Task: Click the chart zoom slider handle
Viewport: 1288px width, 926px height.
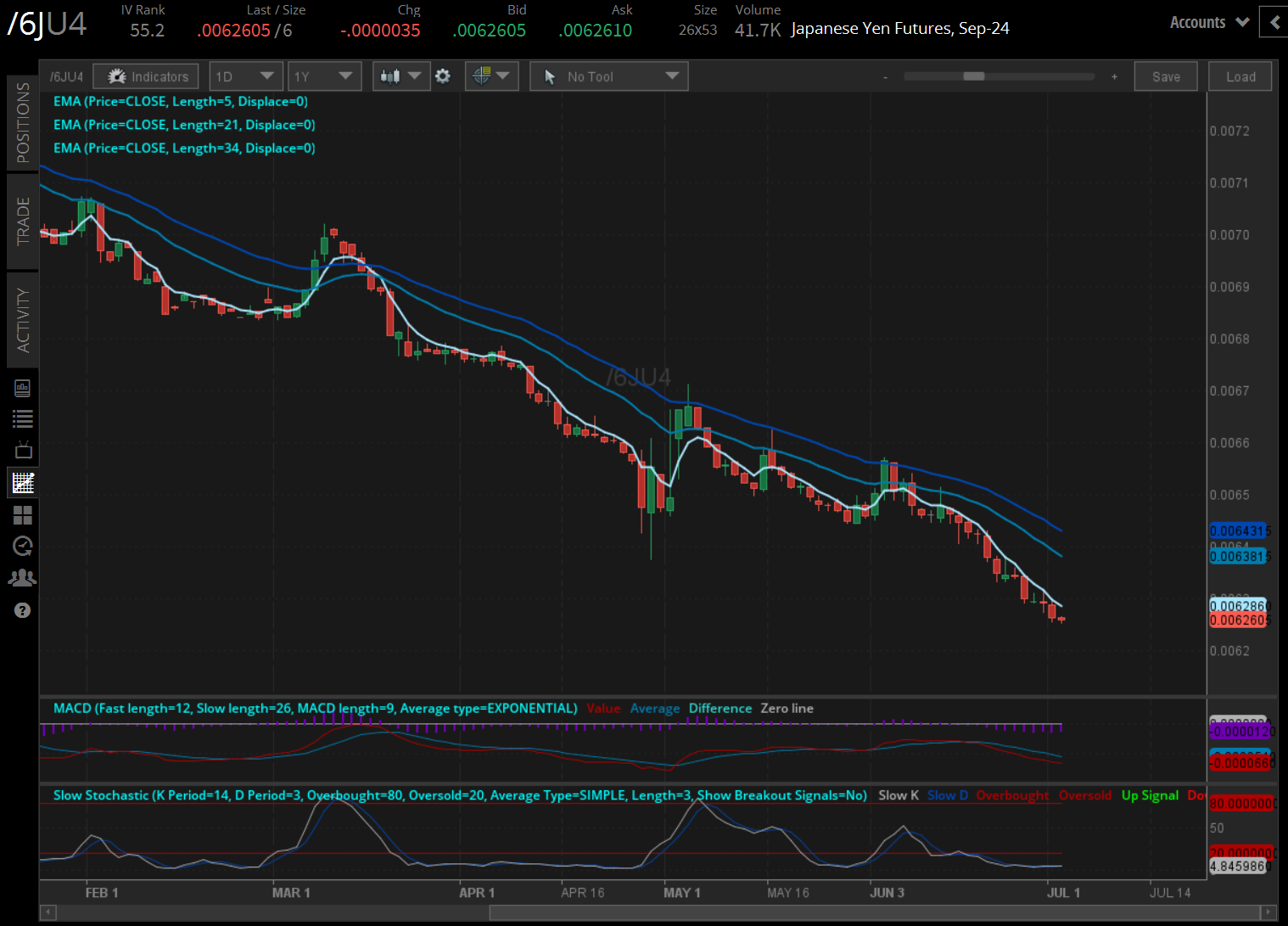Action: (973, 76)
